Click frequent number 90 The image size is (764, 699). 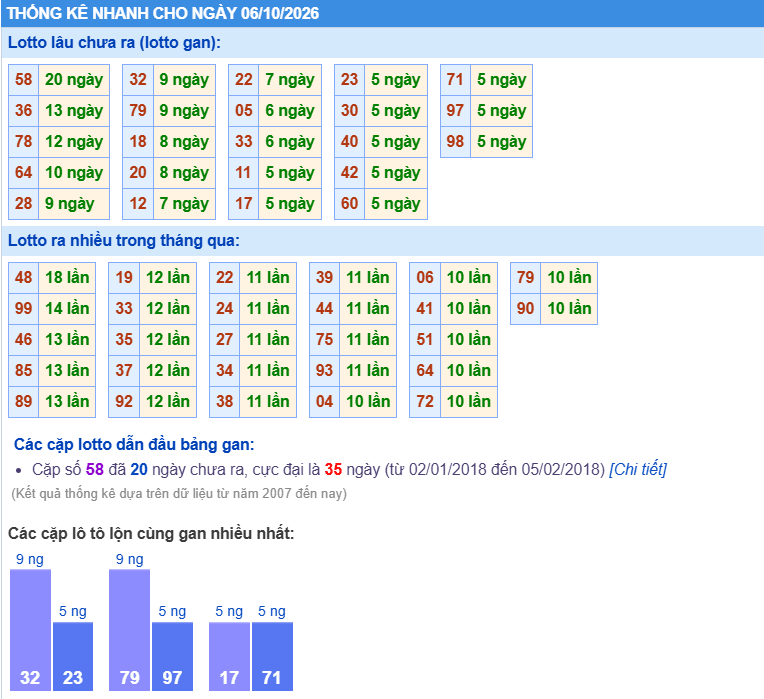pos(525,308)
